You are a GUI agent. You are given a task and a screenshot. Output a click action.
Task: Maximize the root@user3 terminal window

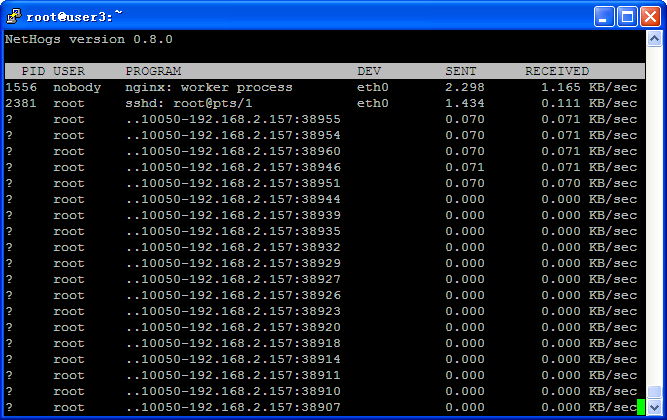pyautogui.click(x=627, y=17)
